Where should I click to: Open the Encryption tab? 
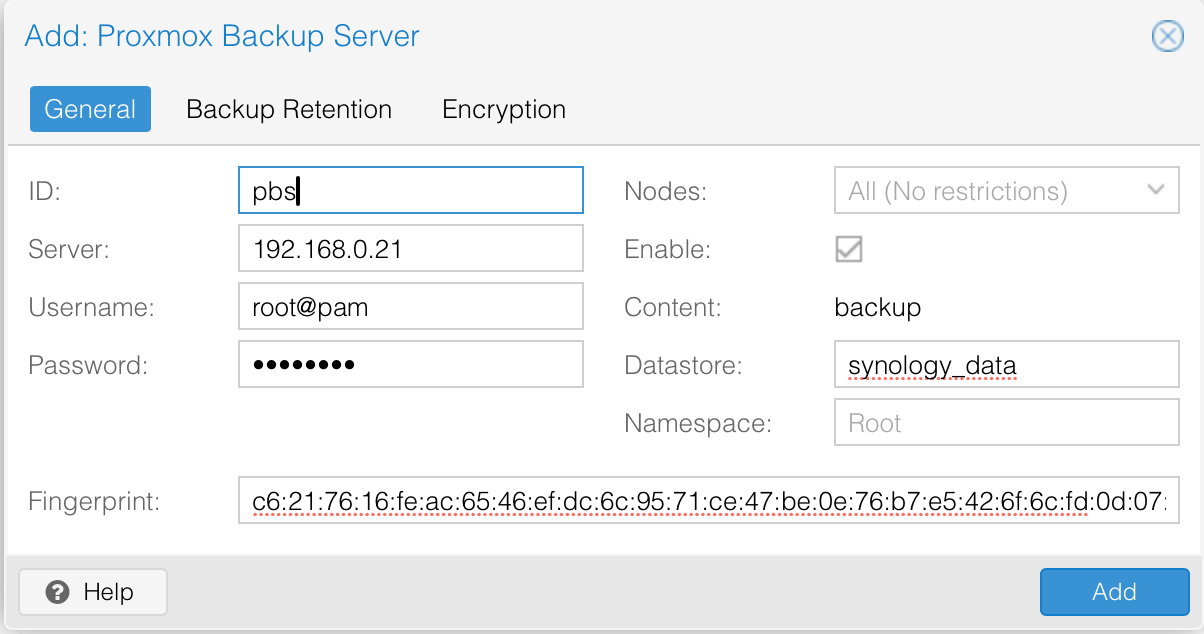coord(504,109)
